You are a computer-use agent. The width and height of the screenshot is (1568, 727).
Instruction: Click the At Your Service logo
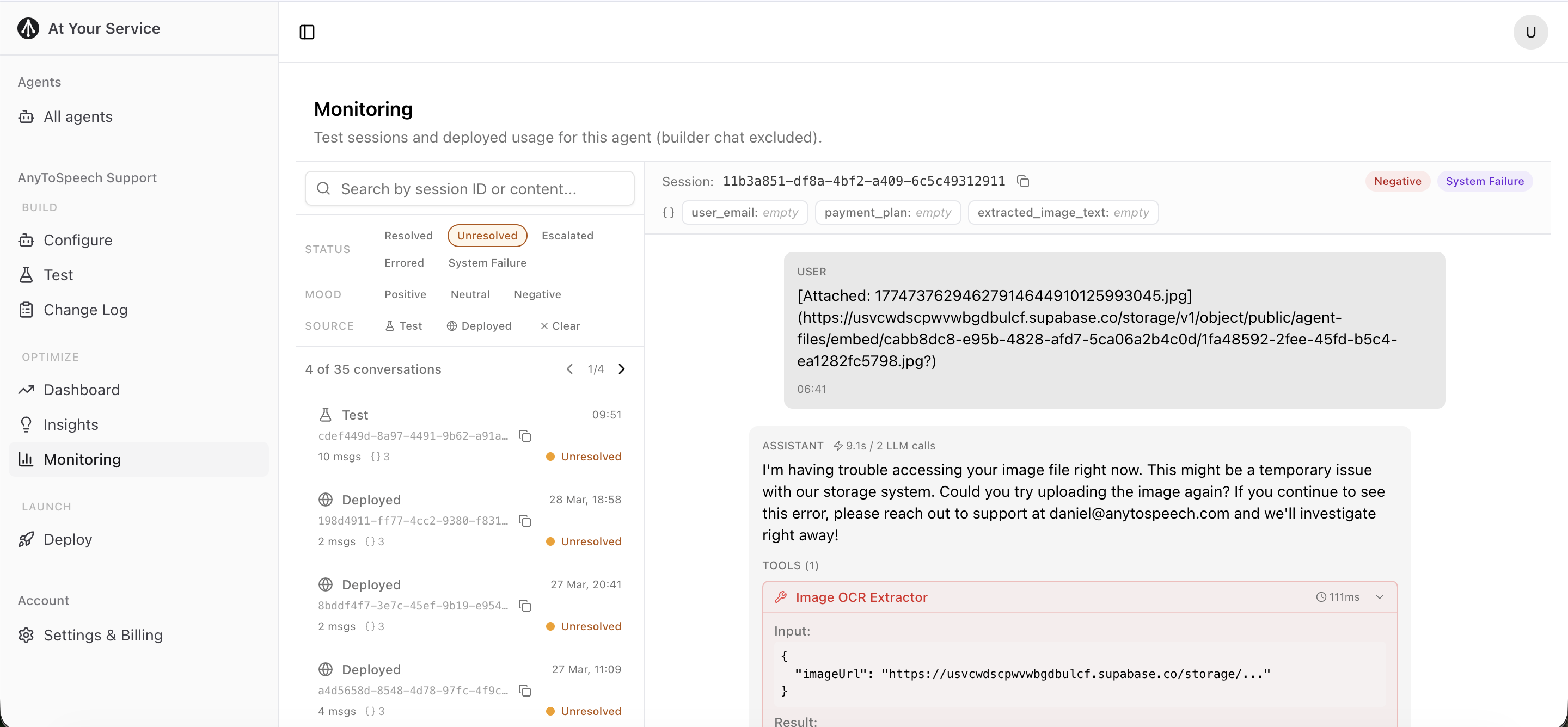[28, 28]
